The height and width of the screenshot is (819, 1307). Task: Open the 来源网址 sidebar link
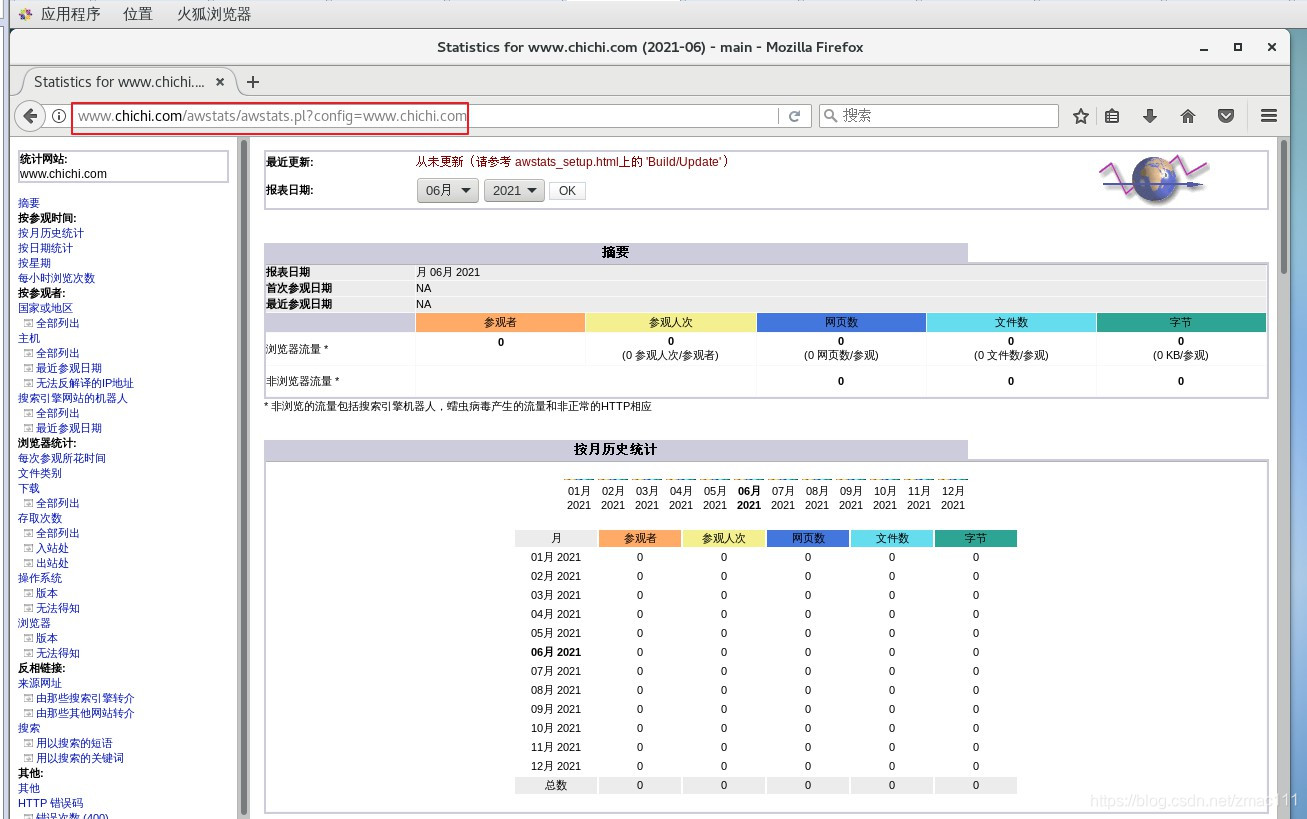point(40,683)
